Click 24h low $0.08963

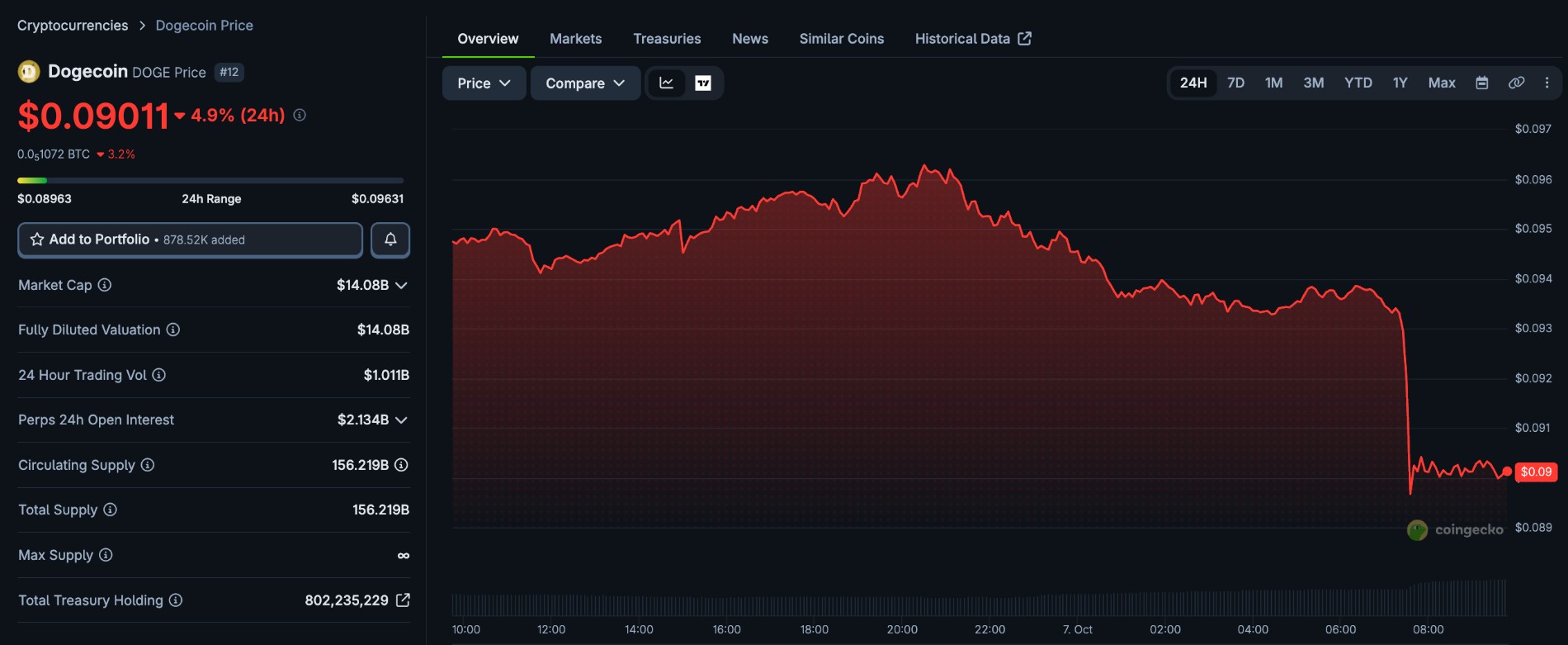pos(45,199)
